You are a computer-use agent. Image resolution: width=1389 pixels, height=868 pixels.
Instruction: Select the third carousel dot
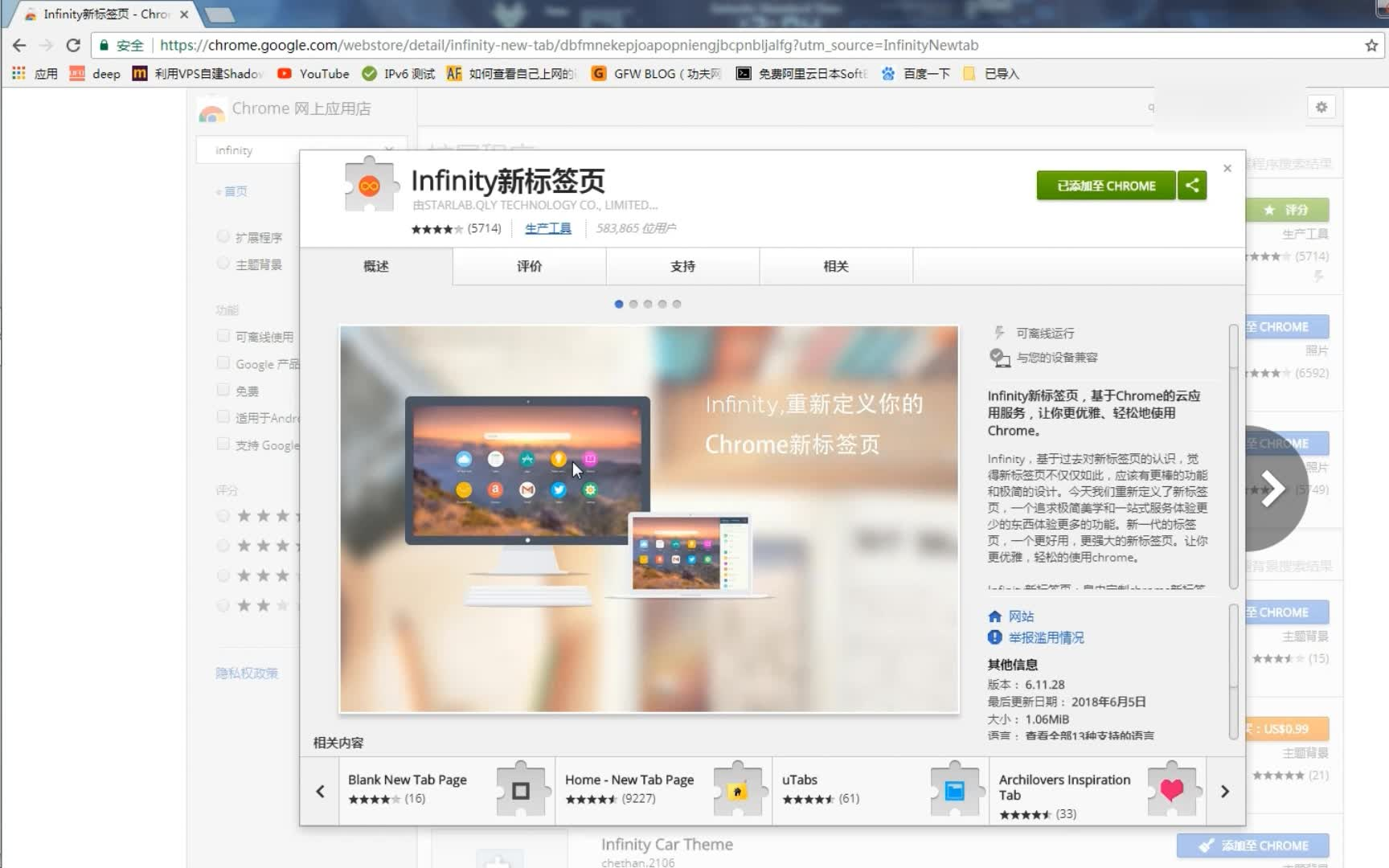648,304
